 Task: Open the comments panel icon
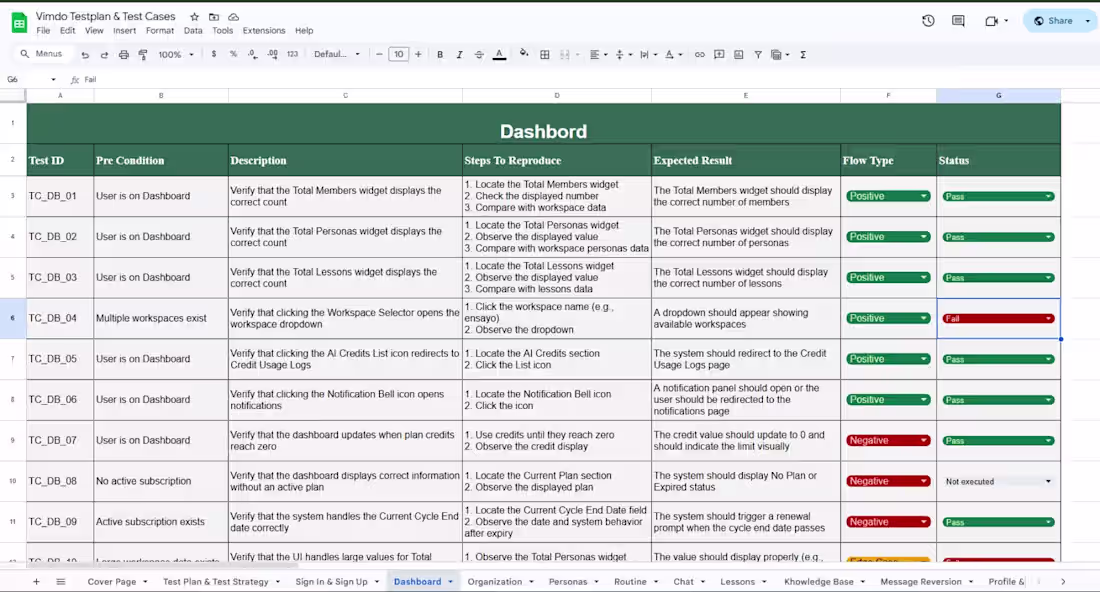click(958, 21)
